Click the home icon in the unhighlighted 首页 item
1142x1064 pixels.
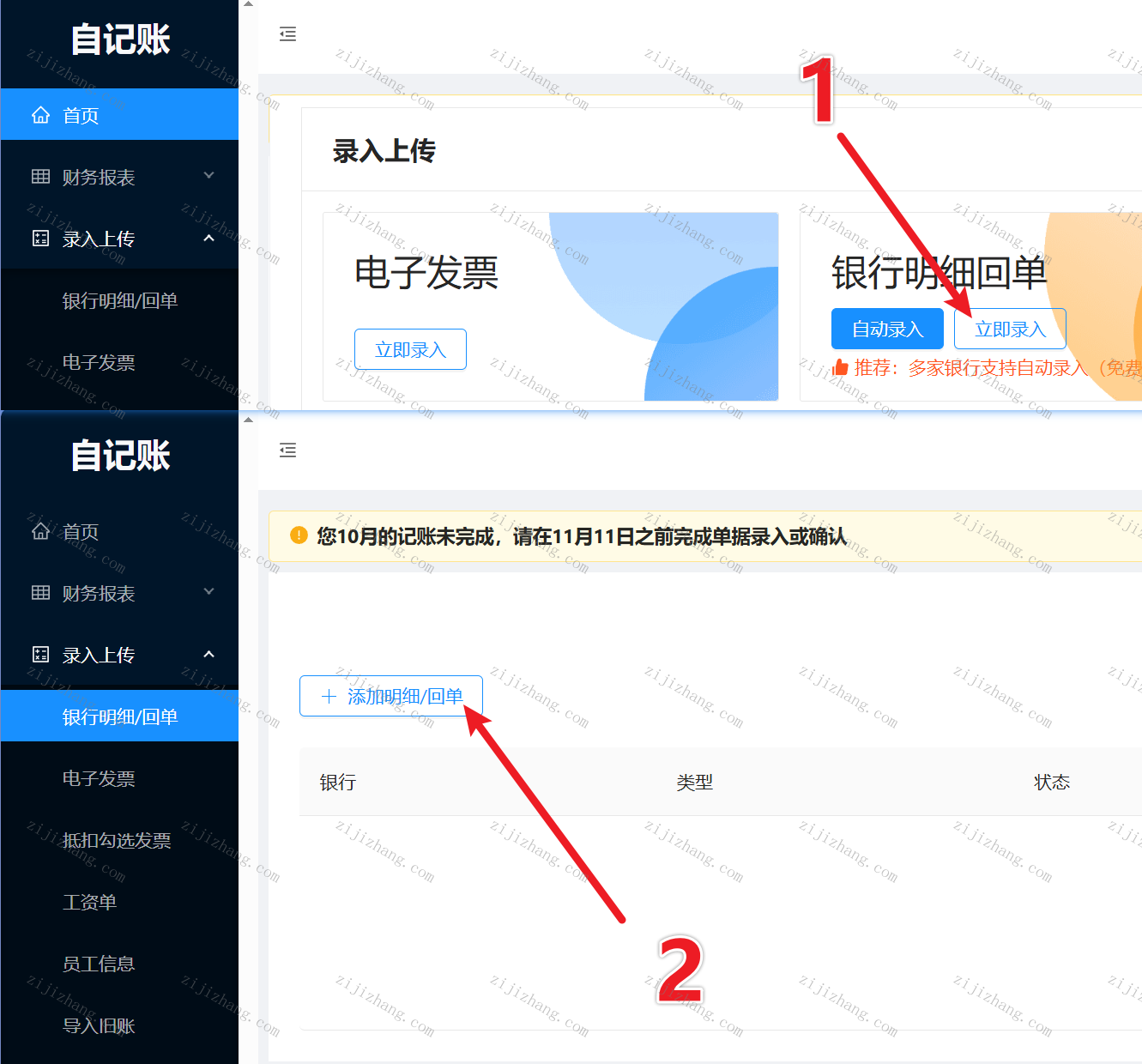tap(40, 531)
